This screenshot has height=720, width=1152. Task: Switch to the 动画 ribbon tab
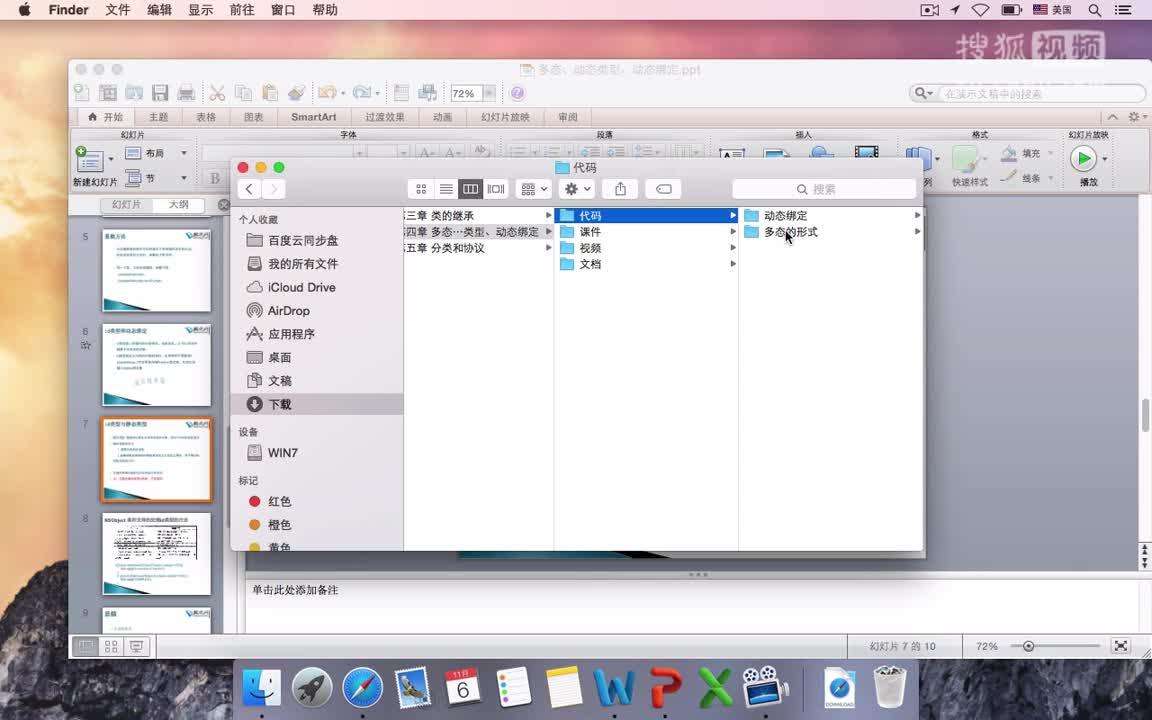[x=441, y=116]
